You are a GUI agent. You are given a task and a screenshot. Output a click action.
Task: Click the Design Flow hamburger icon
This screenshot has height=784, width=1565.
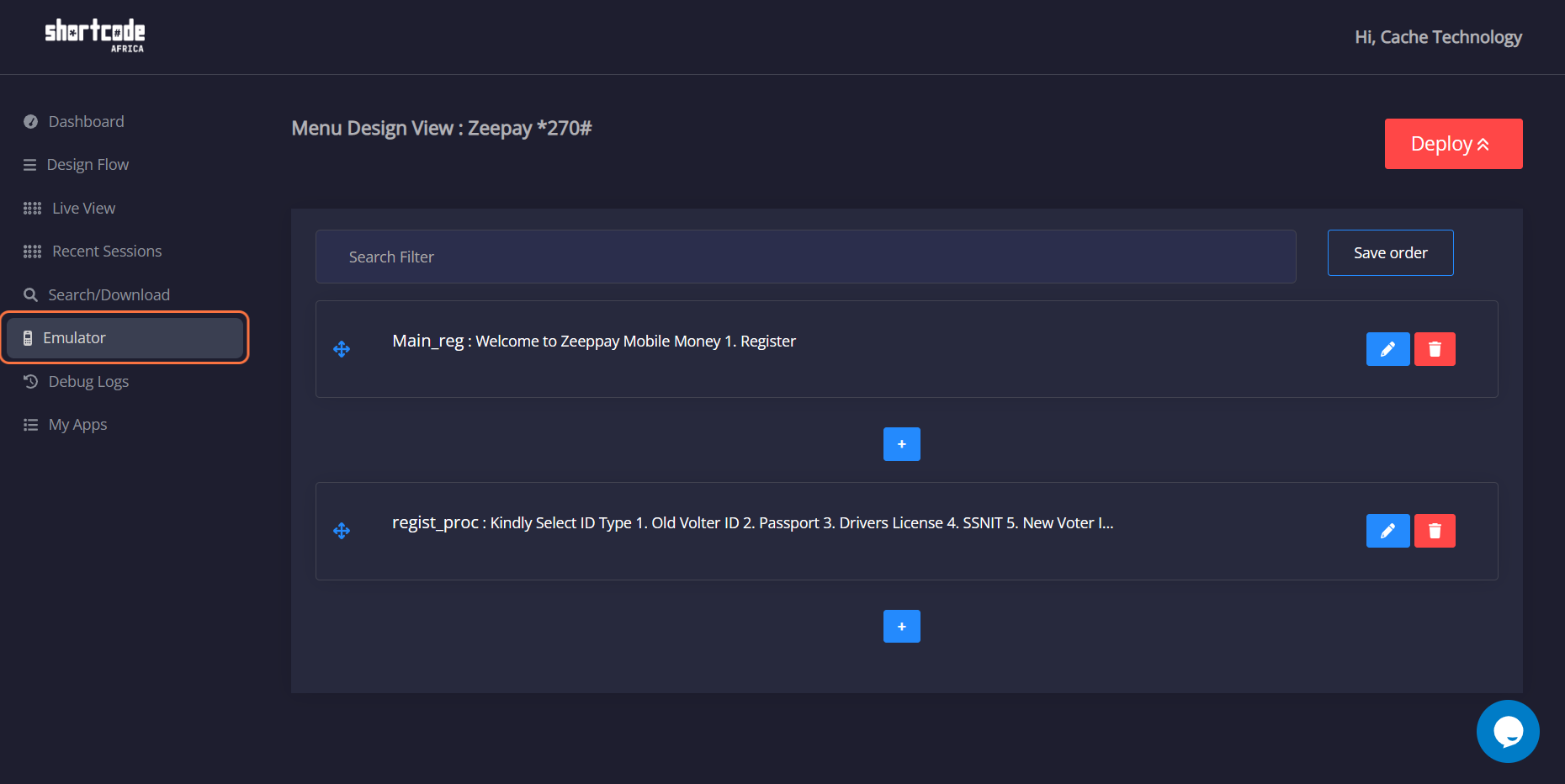[29, 165]
